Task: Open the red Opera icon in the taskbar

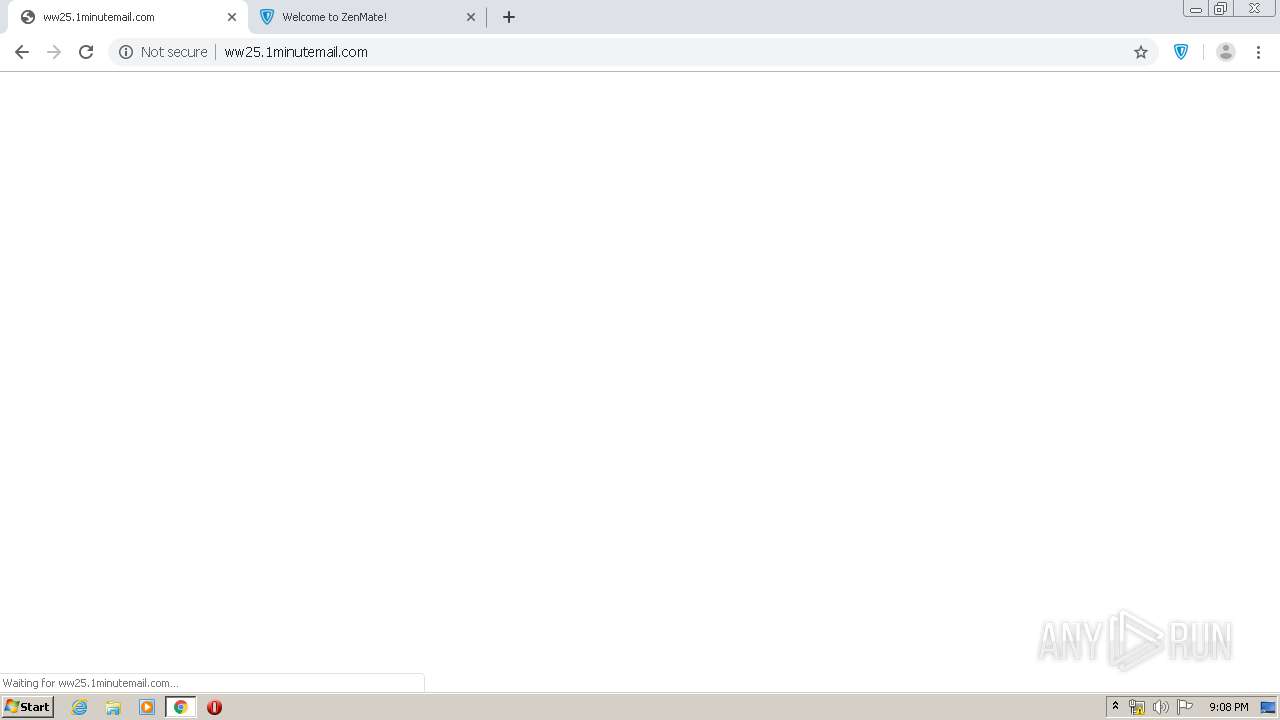Action: coord(214,707)
